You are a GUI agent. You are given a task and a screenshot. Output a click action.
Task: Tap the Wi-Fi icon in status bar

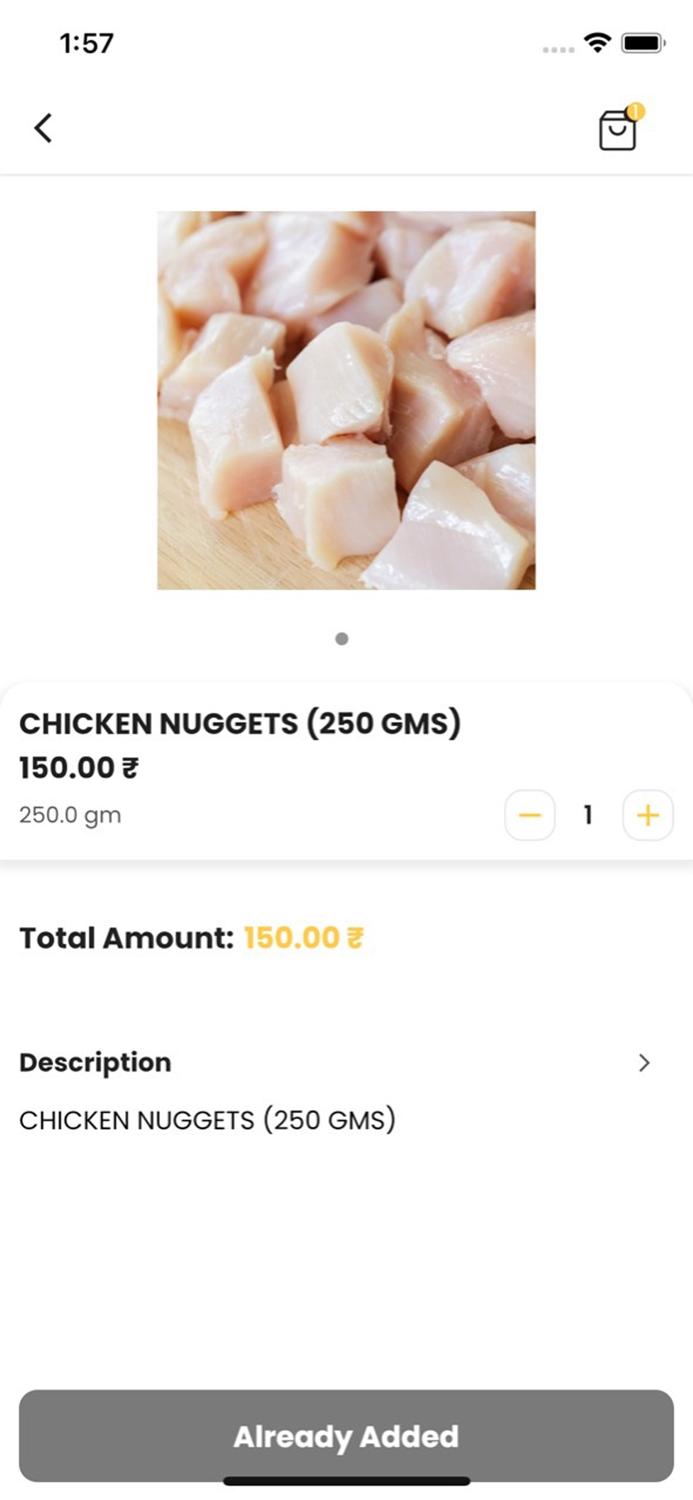pyautogui.click(x=596, y=42)
